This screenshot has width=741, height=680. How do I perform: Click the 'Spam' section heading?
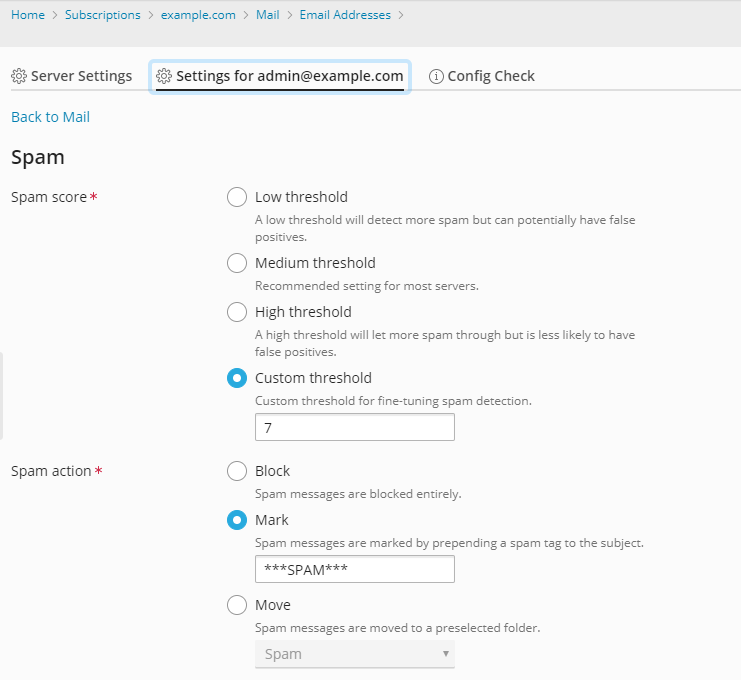tap(38, 157)
